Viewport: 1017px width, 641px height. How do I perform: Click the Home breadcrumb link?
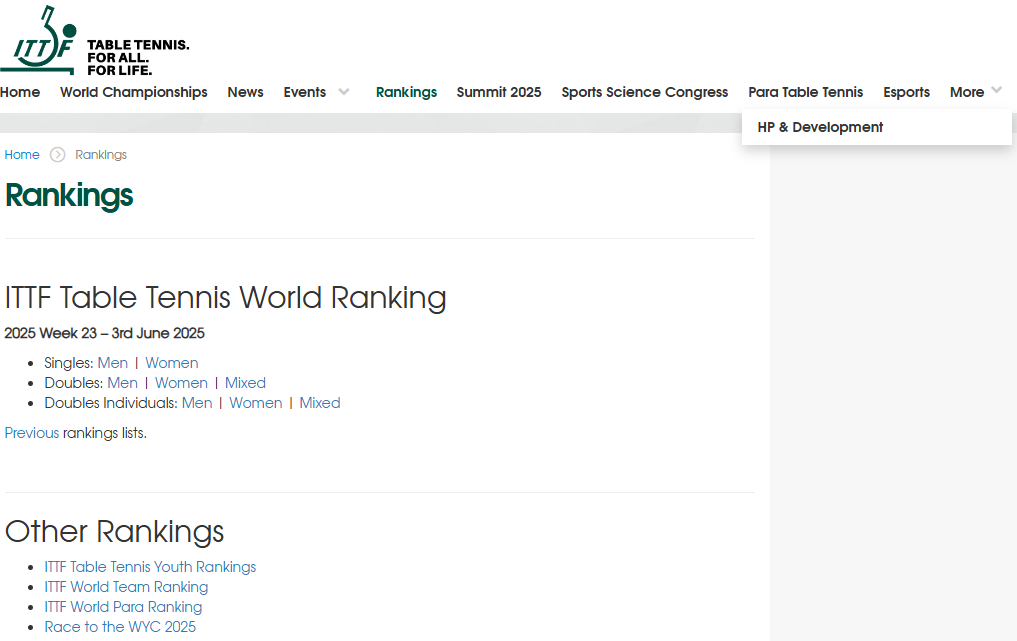(22, 154)
